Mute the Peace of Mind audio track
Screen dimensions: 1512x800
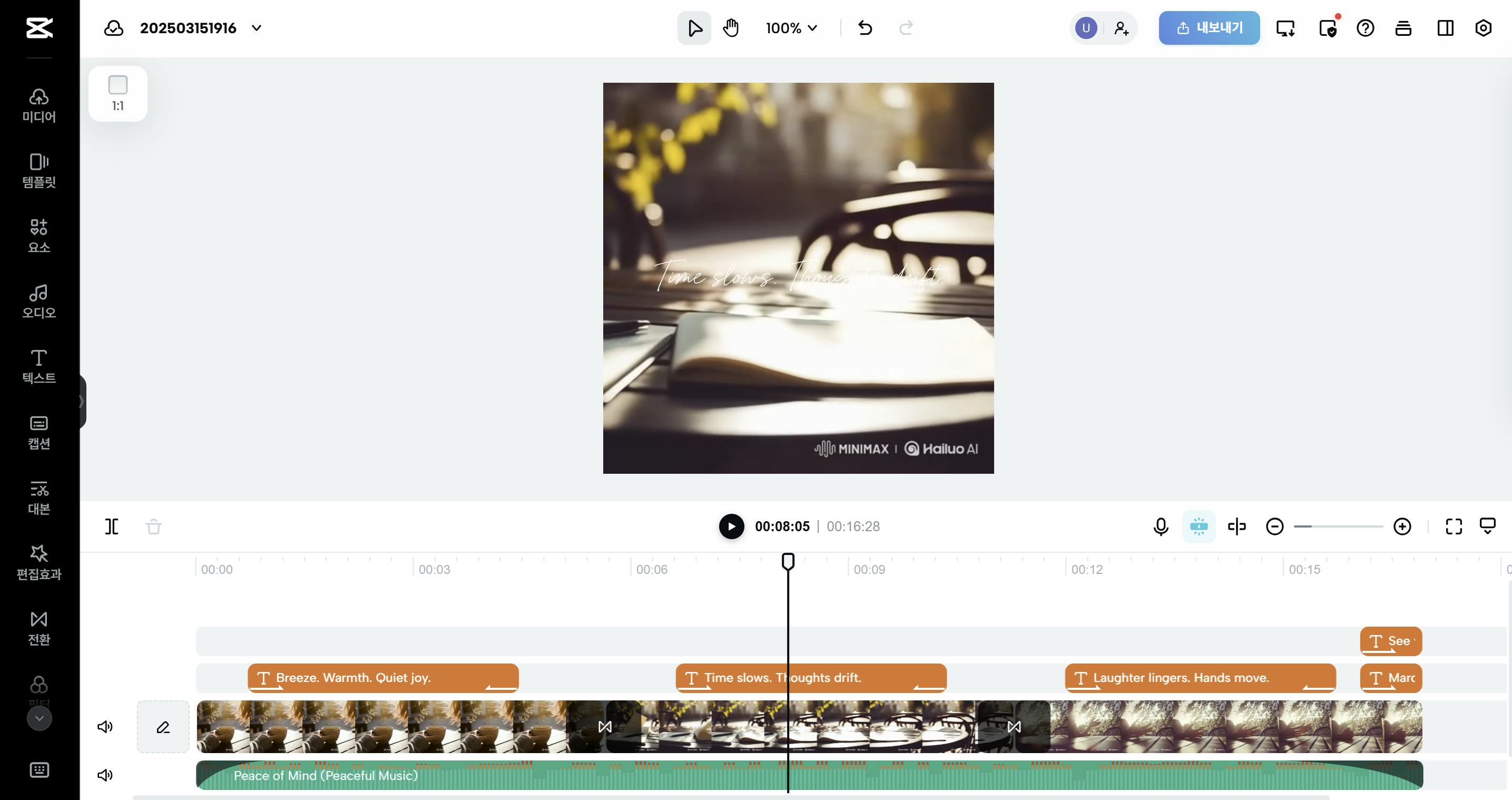[x=105, y=775]
